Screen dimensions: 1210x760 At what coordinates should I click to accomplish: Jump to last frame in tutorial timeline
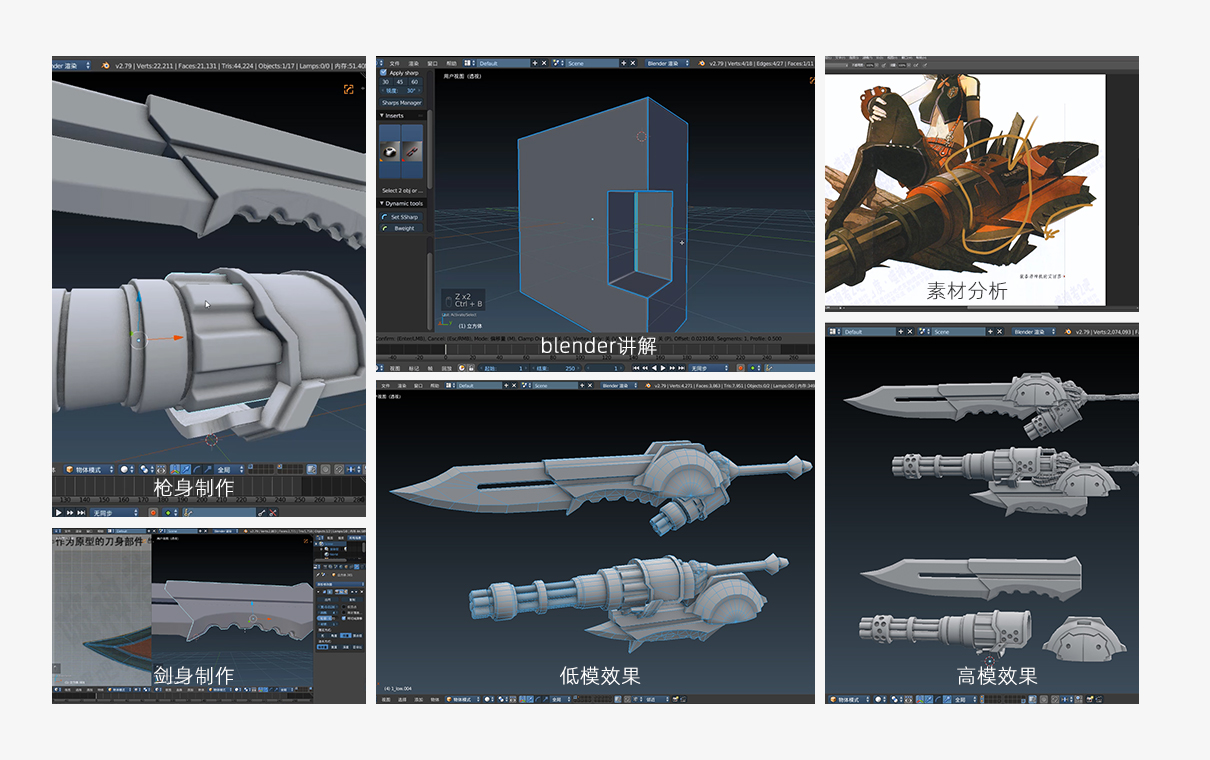click(682, 368)
